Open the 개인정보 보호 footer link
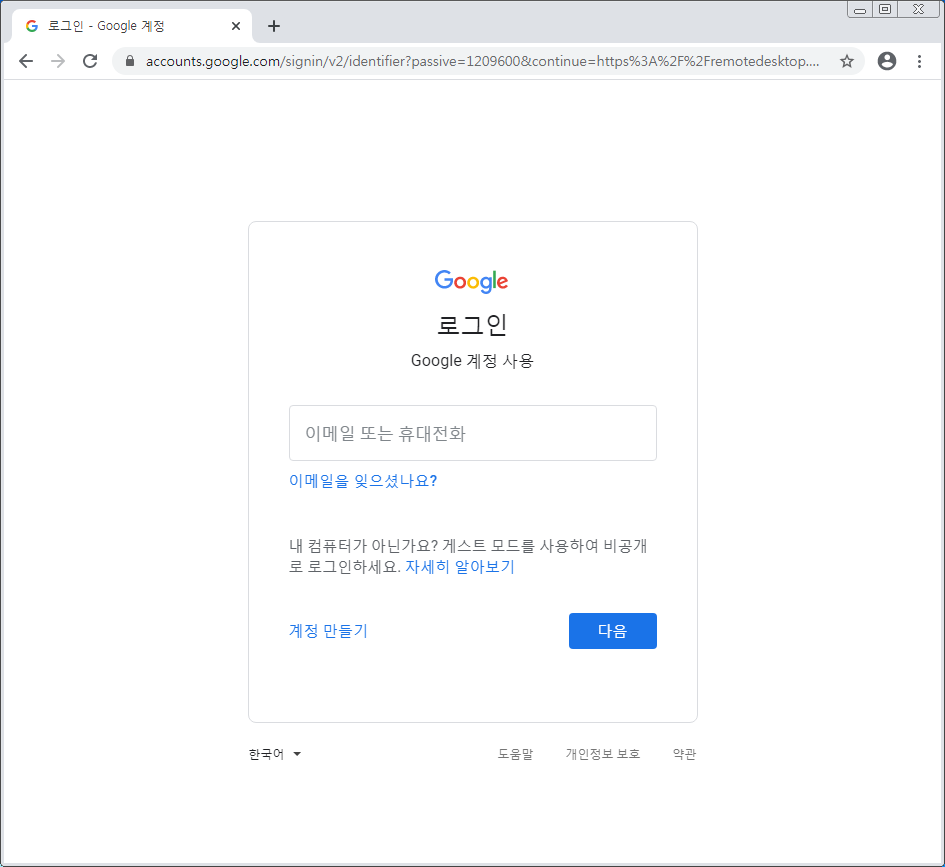Screen dimensions: 945x867 coord(603,754)
